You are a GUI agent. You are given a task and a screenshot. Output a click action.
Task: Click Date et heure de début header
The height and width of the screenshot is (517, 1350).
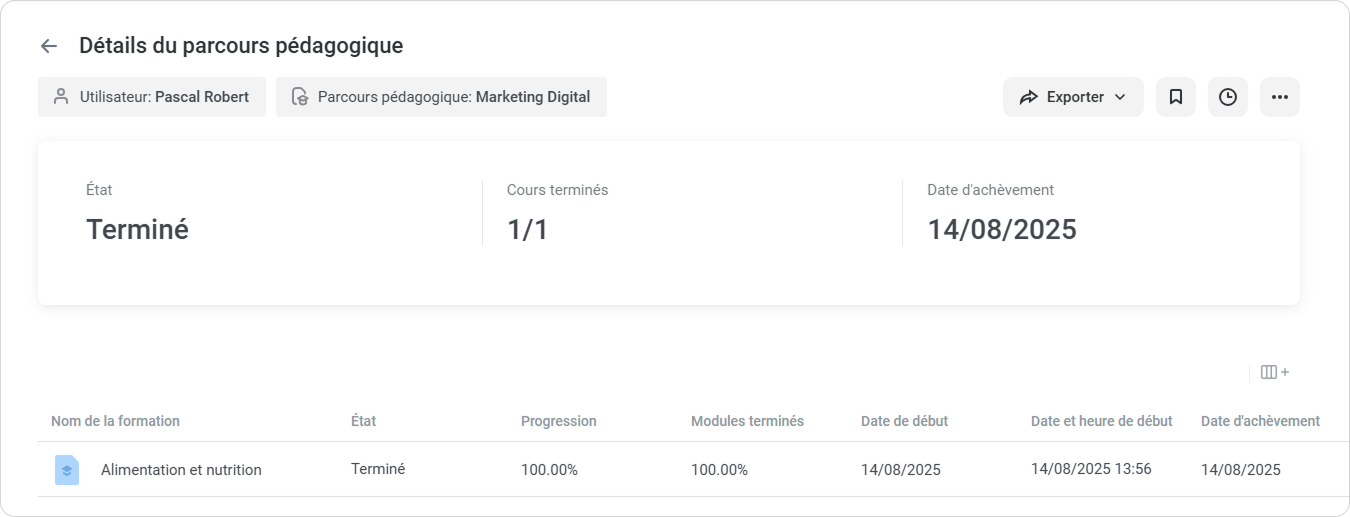(1101, 421)
